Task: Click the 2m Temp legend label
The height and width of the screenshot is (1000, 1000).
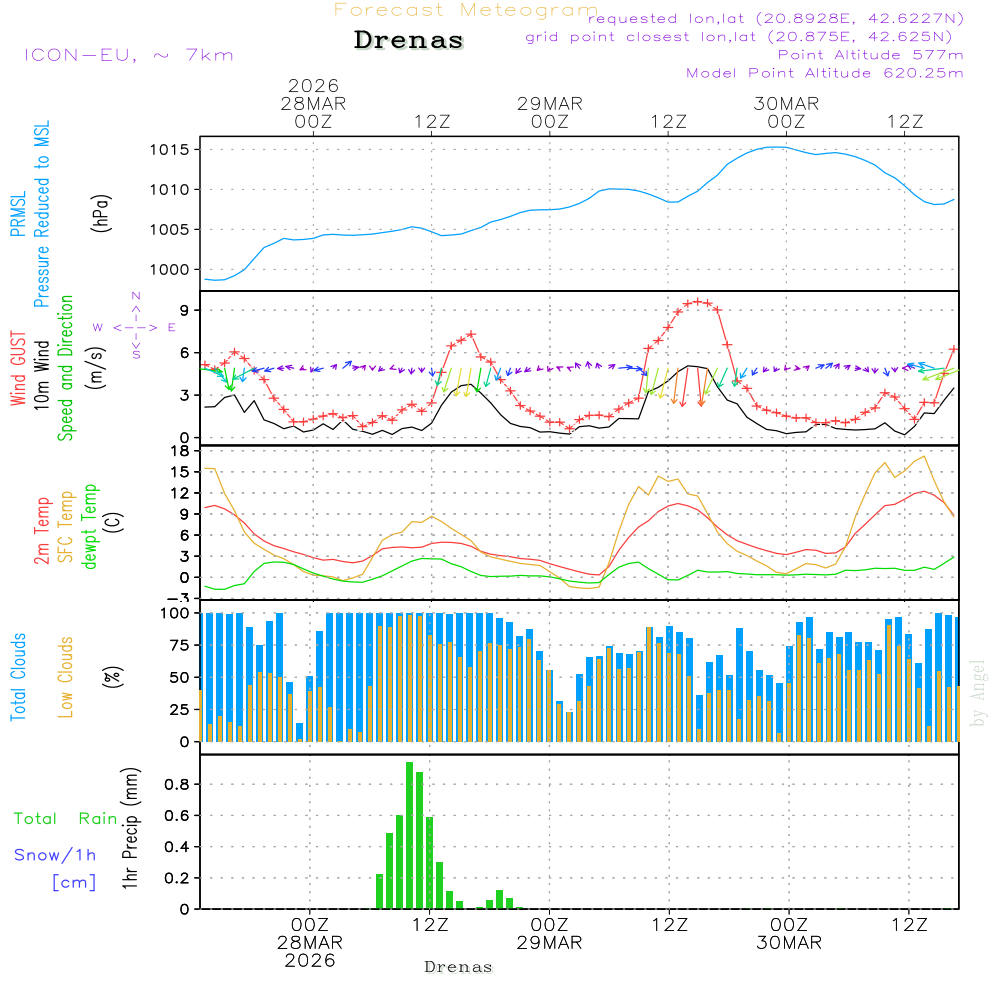Action: 42,528
